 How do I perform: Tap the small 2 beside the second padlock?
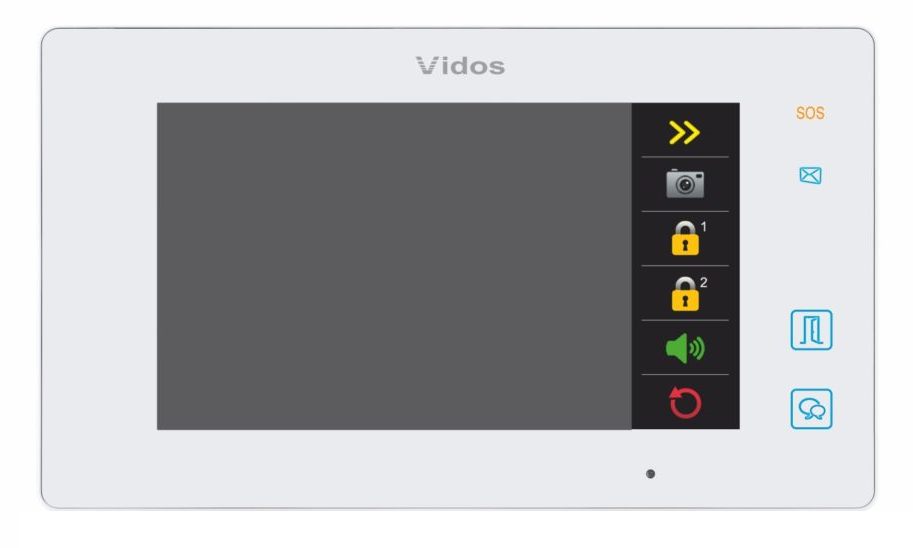pyautogui.click(x=703, y=282)
